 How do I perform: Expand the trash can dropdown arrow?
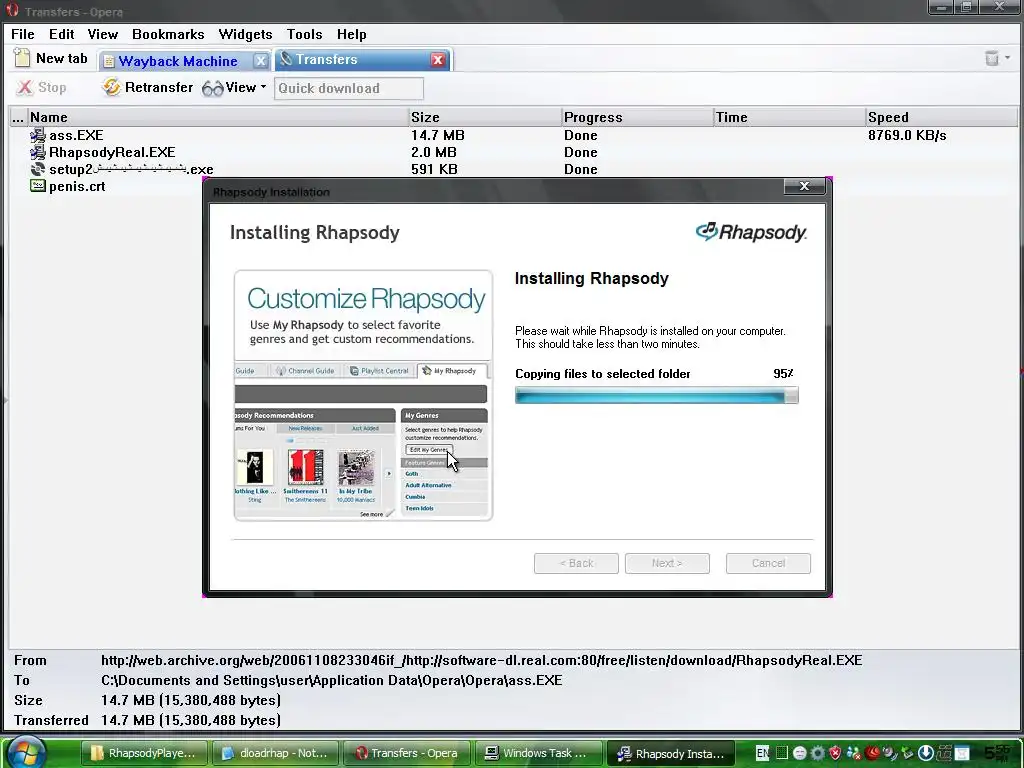point(1008,58)
